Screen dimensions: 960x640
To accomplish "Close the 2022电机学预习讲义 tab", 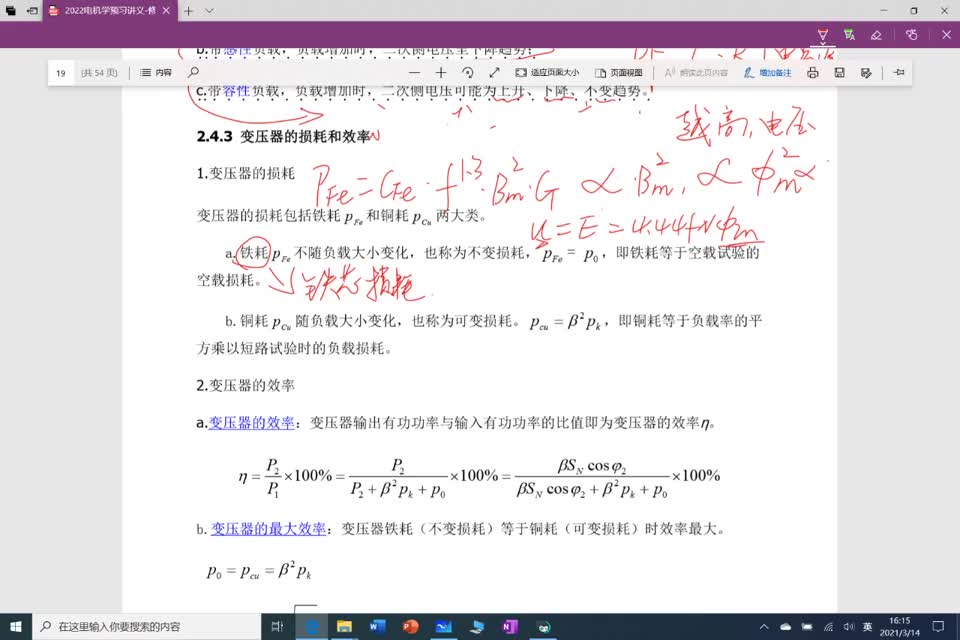I will coord(166,10).
